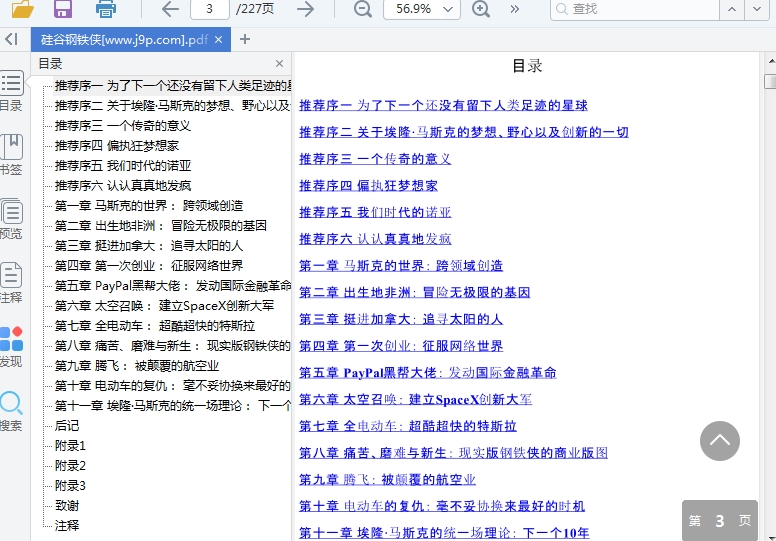The width and height of the screenshot is (776, 541).
Task: Open page link 第六章 太空召唤：建立SpaceX创新大军
Action: coord(416,399)
